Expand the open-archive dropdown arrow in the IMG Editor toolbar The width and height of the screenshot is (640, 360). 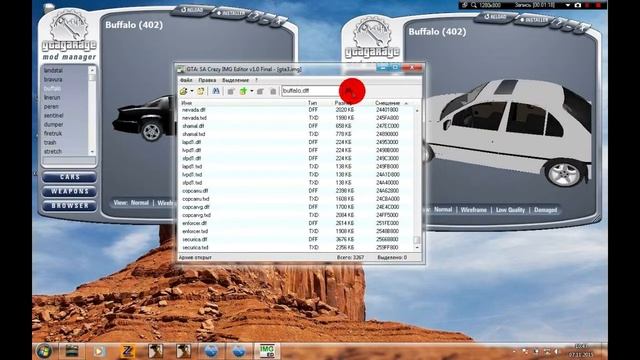(x=191, y=91)
